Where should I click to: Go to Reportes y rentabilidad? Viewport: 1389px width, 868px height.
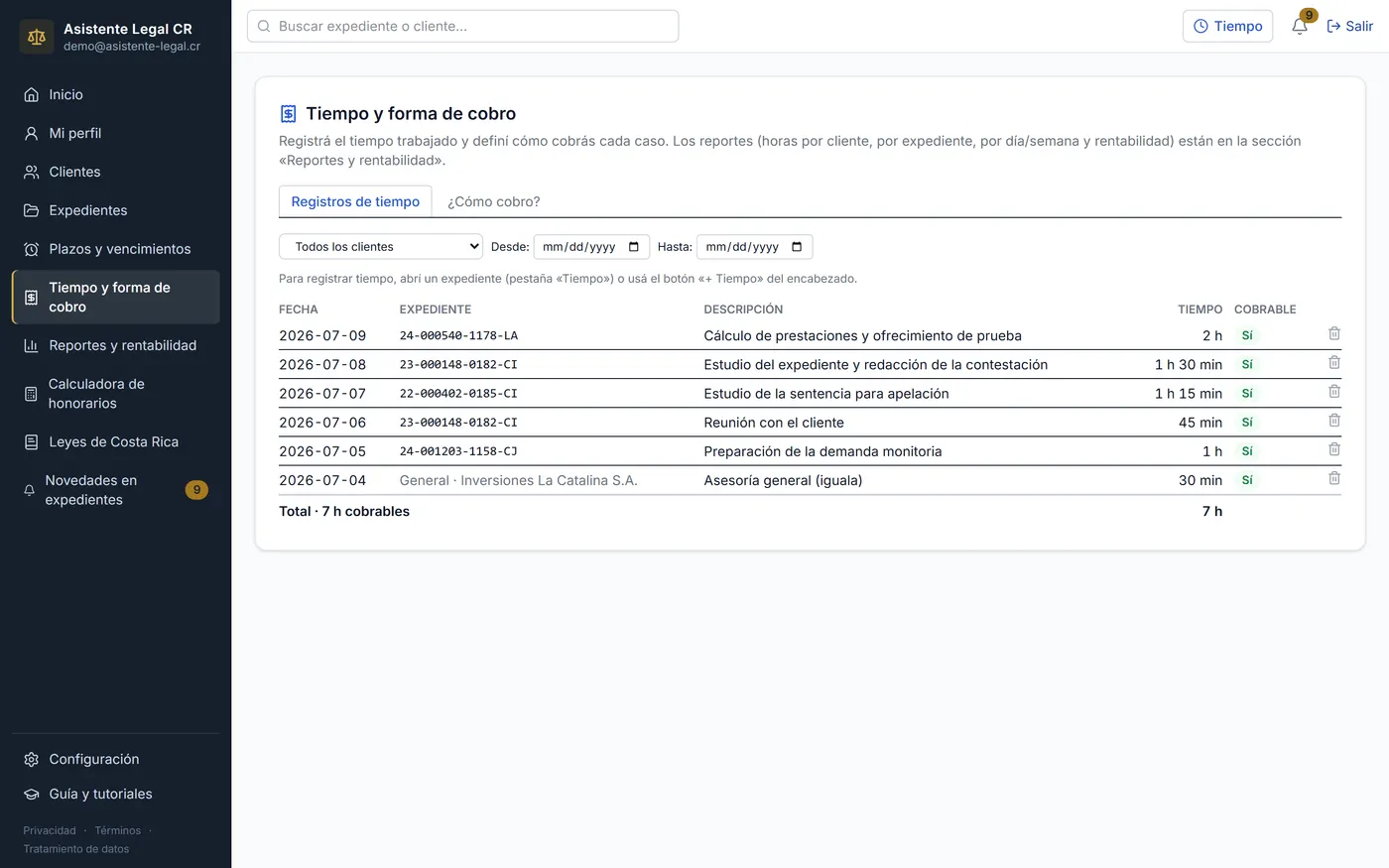tap(116, 346)
